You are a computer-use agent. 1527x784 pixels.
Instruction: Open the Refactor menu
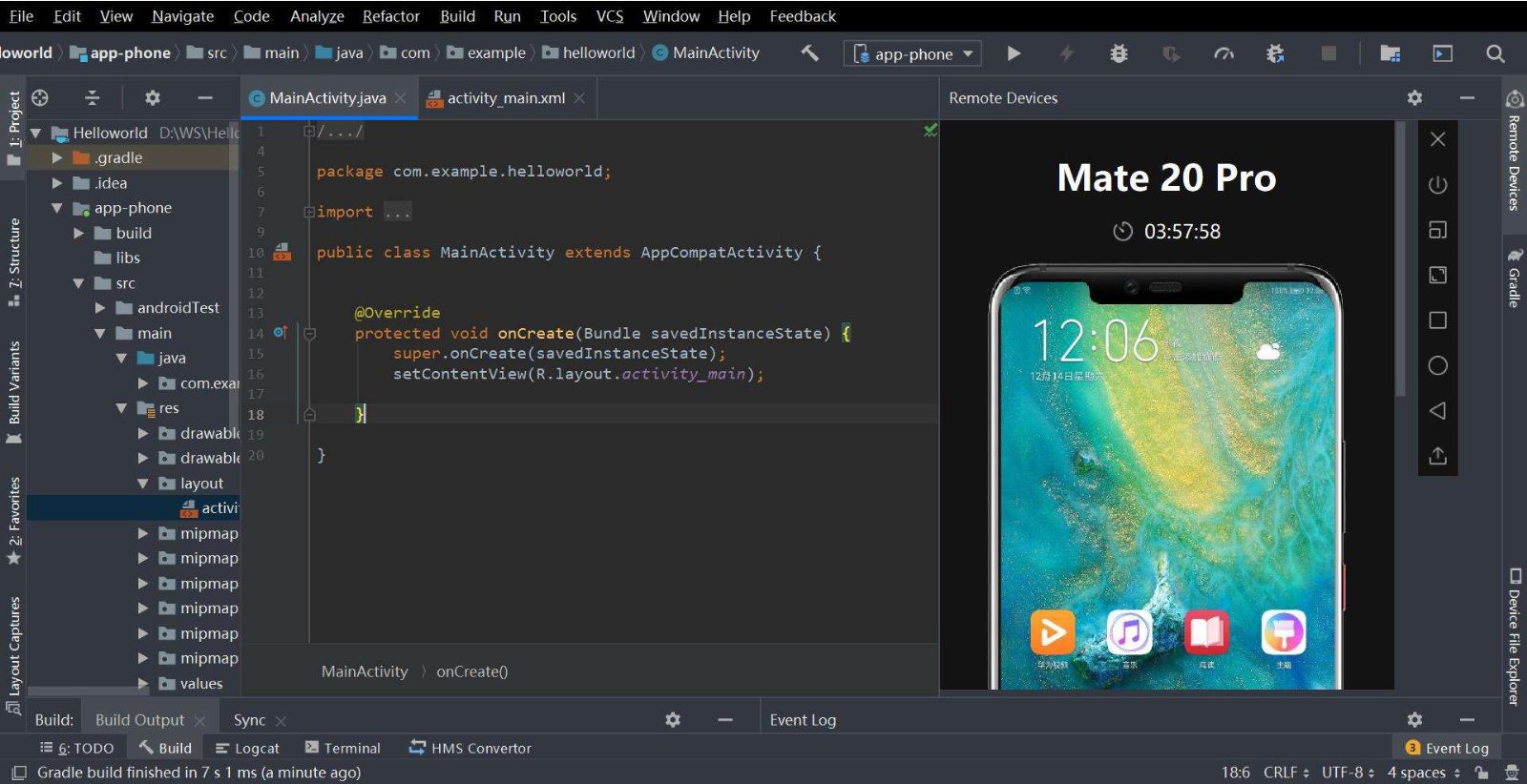(390, 16)
